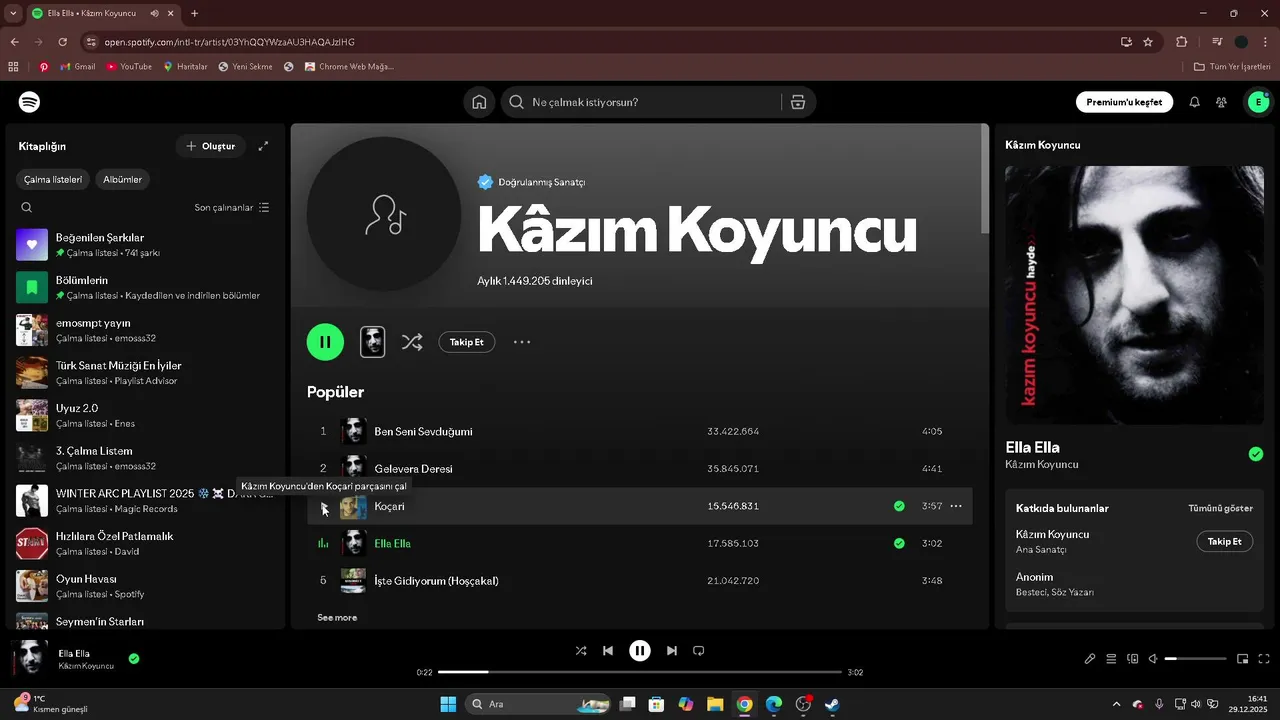Image resolution: width=1280 pixels, height=720 pixels.
Task: Open Pinterest bookmark icon
Action: (x=44, y=67)
